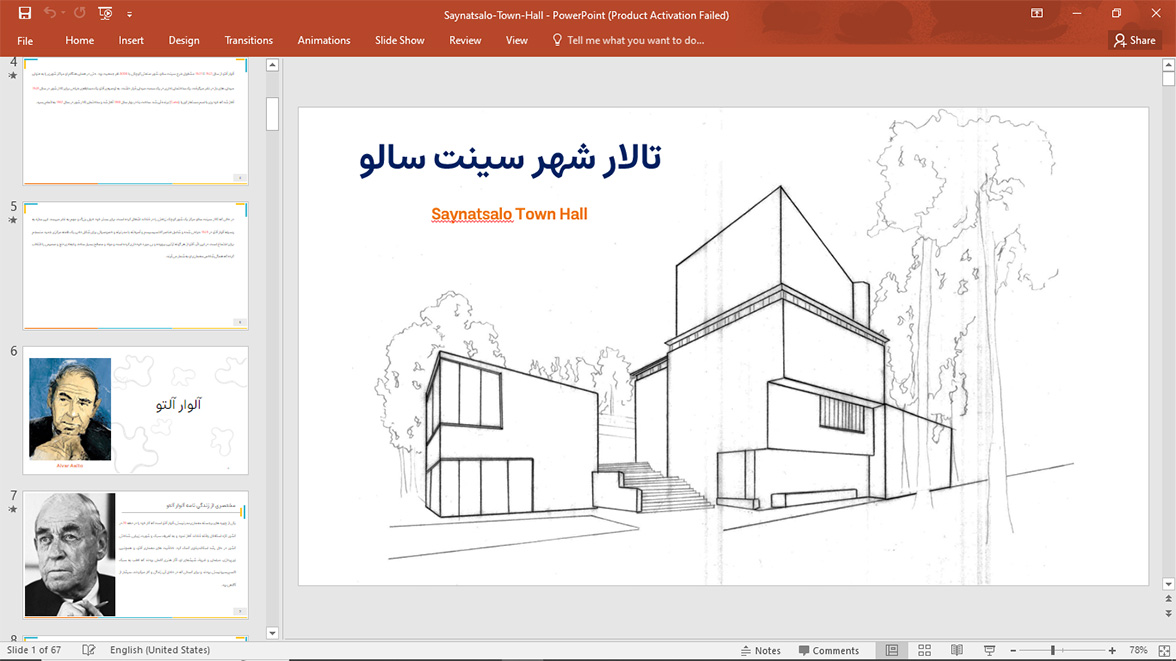Viewport: 1176px width, 661px height.
Task: Click the Tell me what you want to do box
Action: click(x=628, y=41)
